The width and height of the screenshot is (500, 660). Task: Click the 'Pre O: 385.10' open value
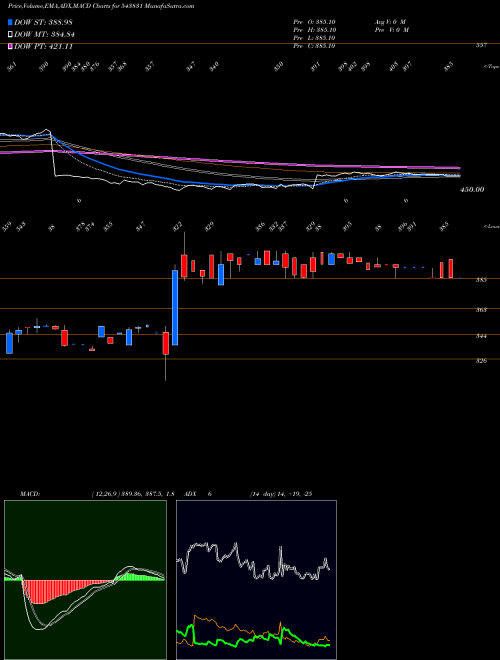point(314,22)
